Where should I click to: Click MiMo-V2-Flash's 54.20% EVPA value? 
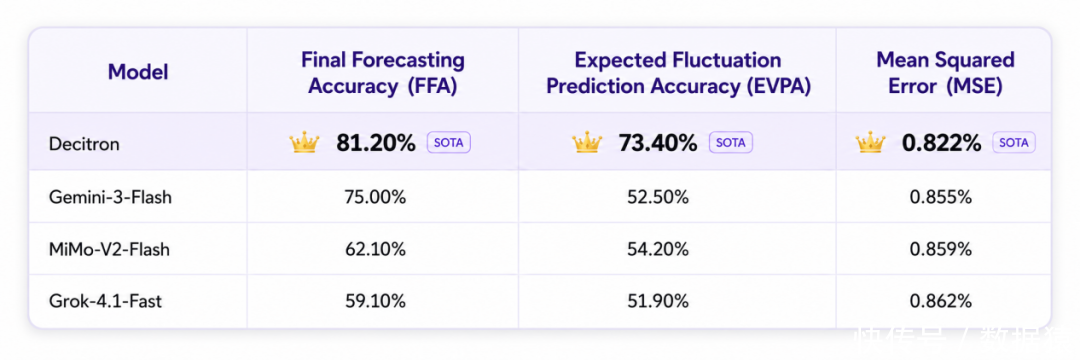pyautogui.click(x=658, y=249)
